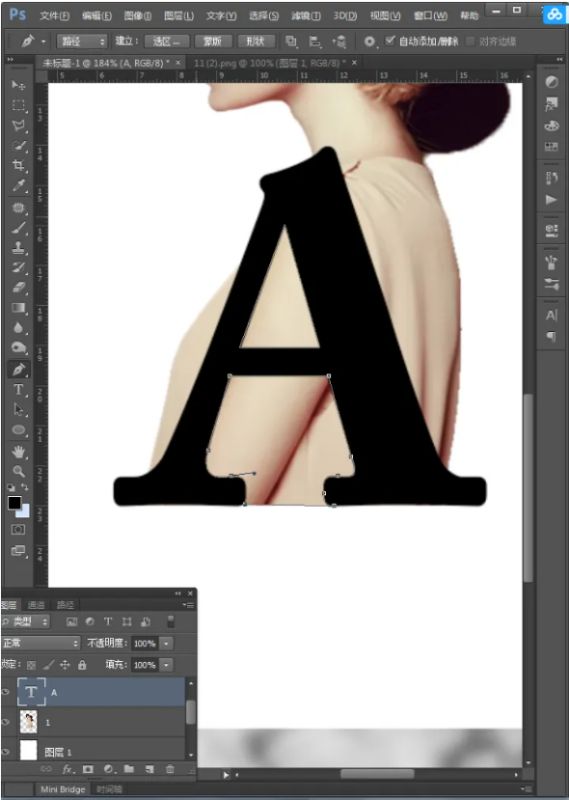Toggle visibility of layer 1

click(6, 722)
